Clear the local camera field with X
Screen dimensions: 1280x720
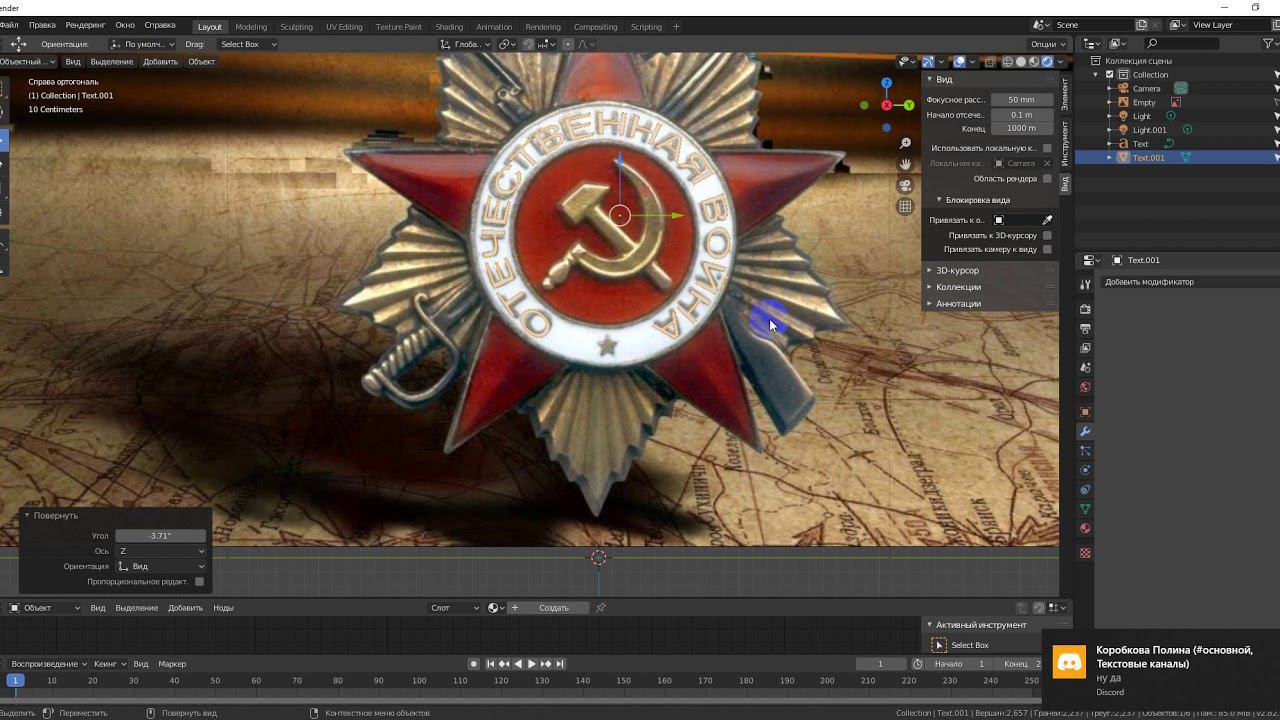pyautogui.click(x=1047, y=163)
